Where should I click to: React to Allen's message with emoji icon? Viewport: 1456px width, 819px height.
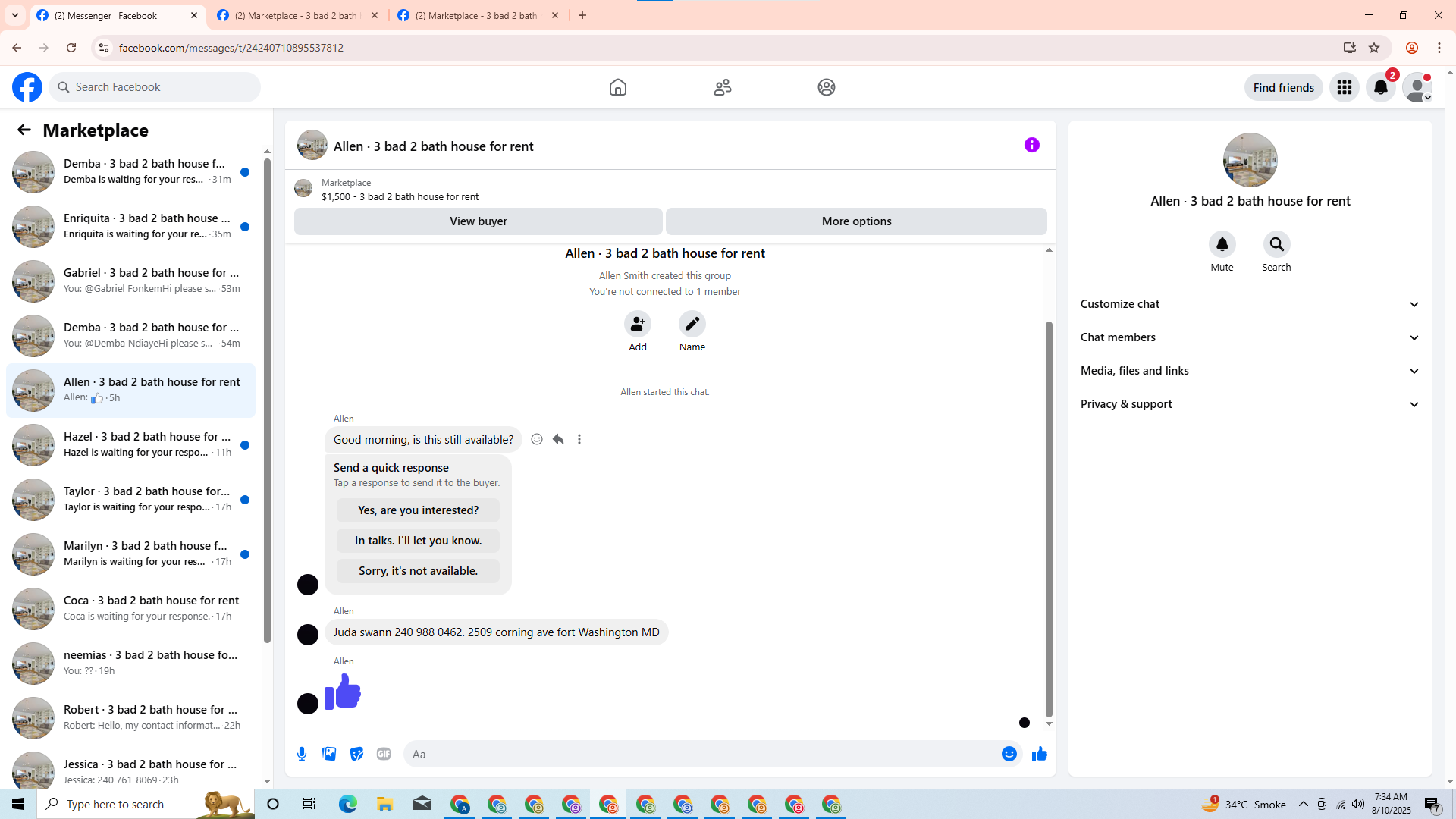(x=537, y=439)
